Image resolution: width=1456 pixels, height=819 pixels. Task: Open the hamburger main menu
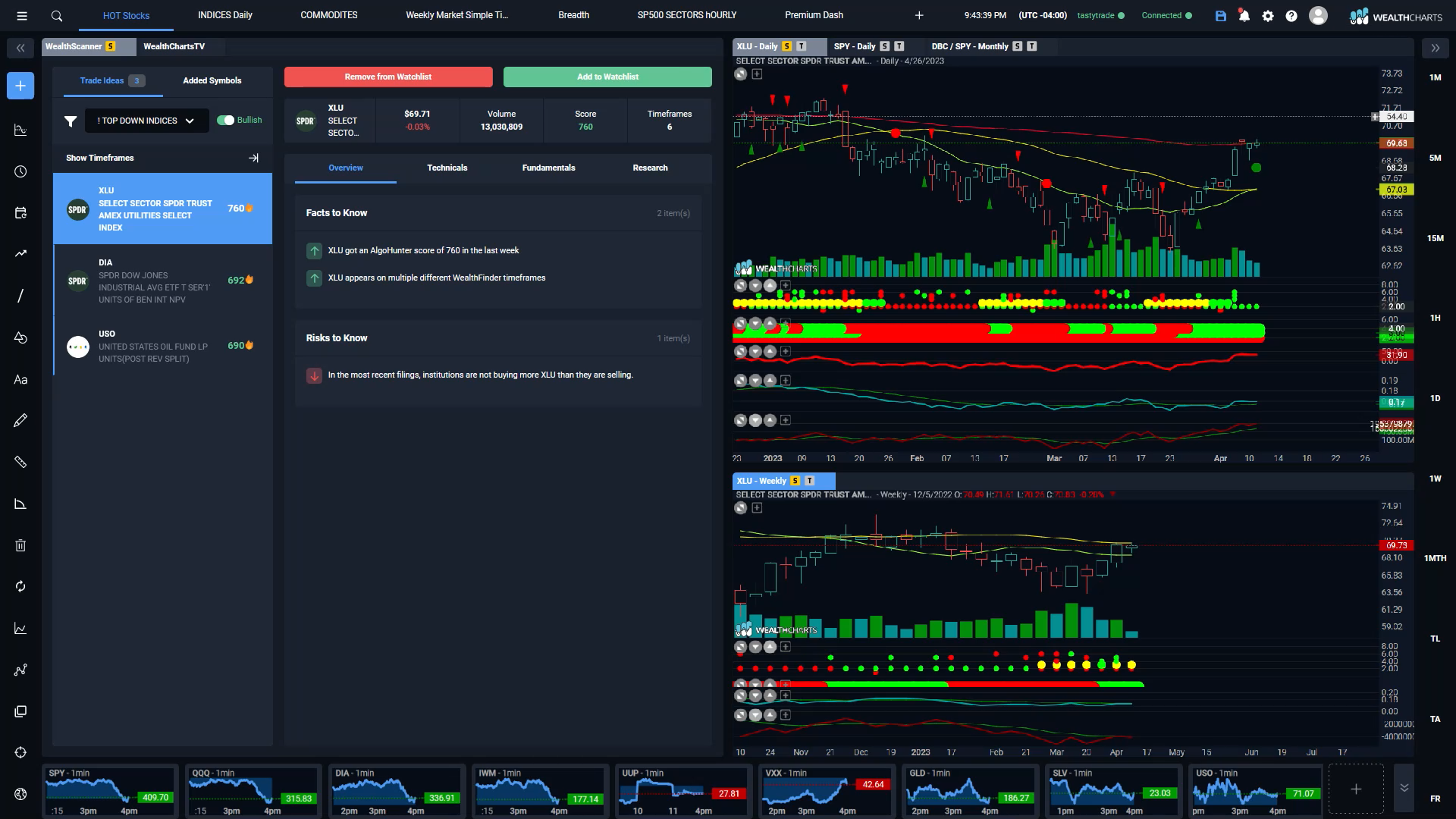[x=22, y=15]
